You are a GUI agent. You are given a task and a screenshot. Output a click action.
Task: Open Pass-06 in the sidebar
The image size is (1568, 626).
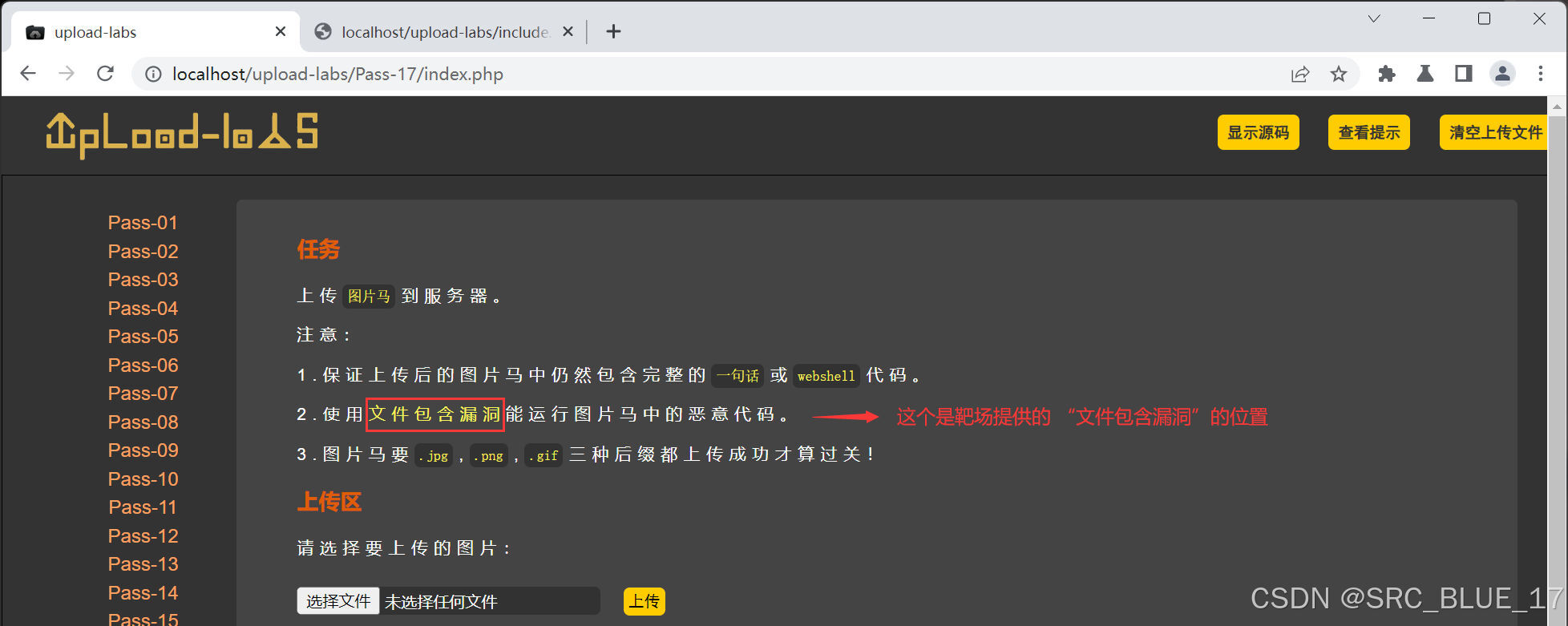pos(143,366)
